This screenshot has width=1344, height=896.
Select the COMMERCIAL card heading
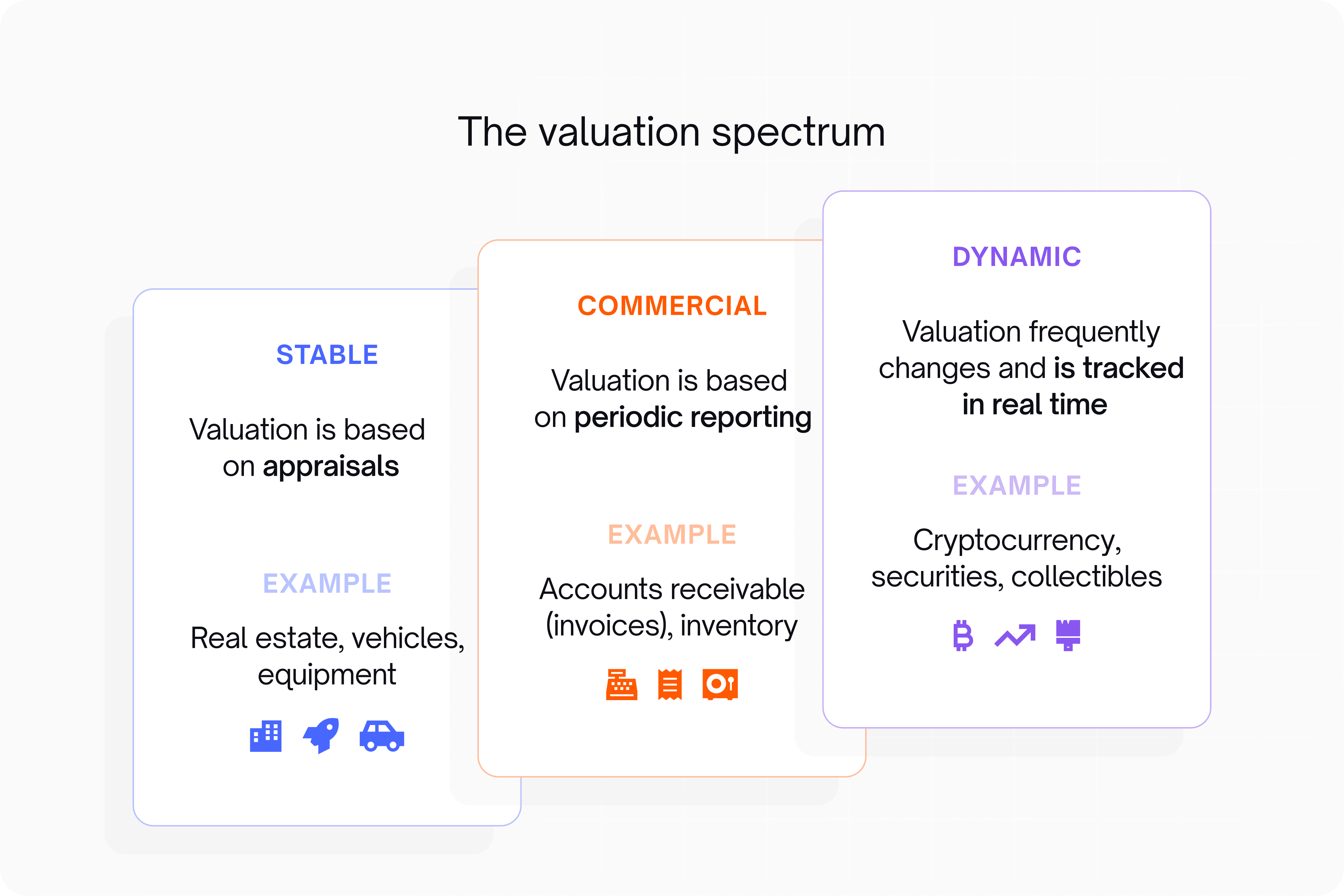click(x=672, y=306)
